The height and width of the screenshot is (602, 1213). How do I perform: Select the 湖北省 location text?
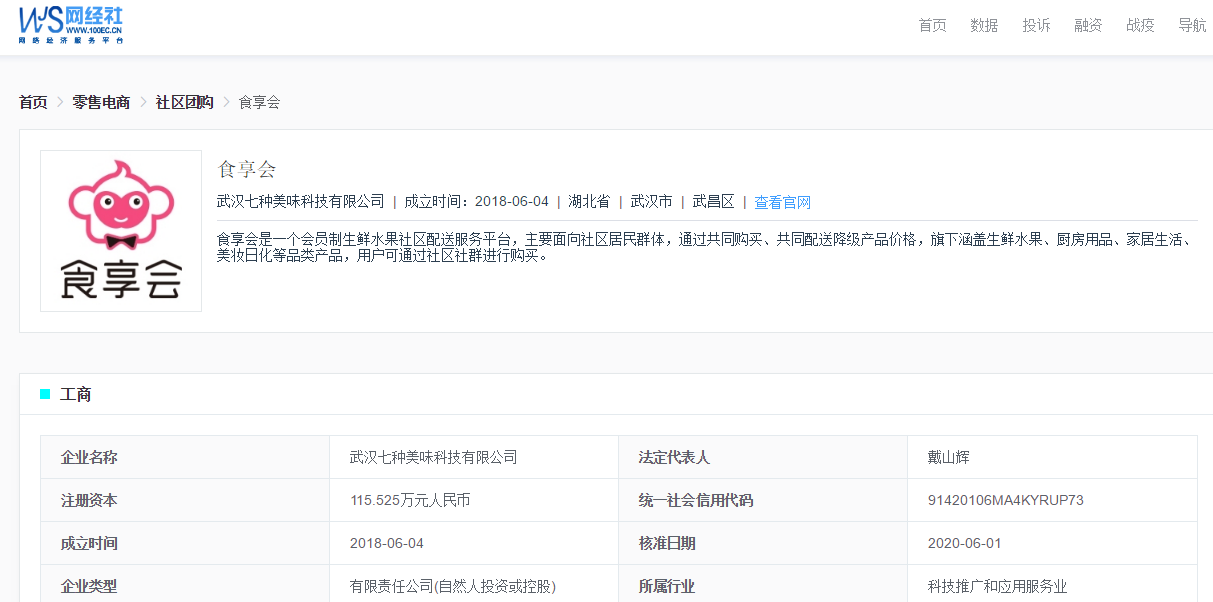coord(589,201)
